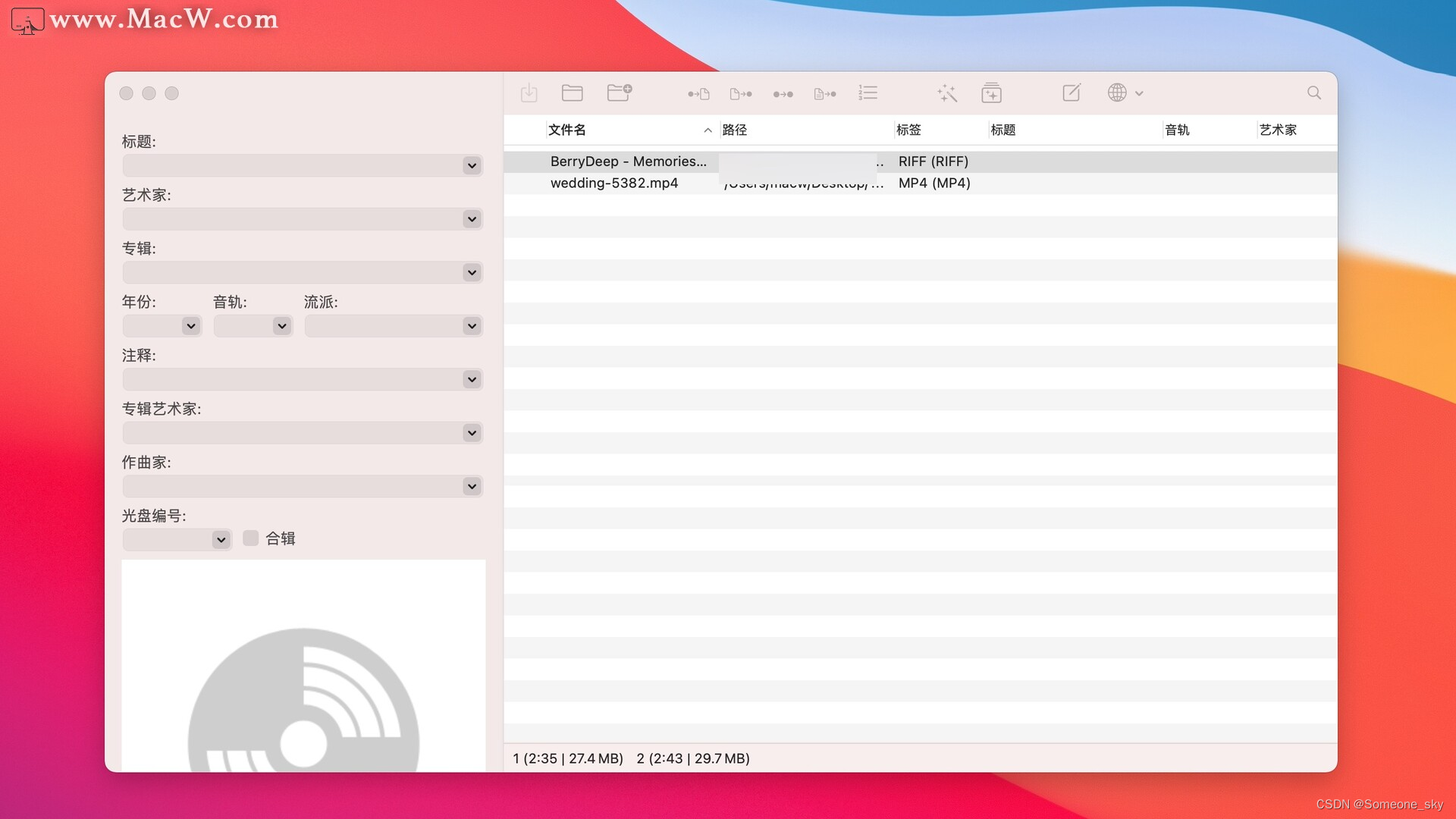Toggle the 合辑 compilation checkbox
Viewport: 1456px width, 819px height.
pyautogui.click(x=250, y=538)
